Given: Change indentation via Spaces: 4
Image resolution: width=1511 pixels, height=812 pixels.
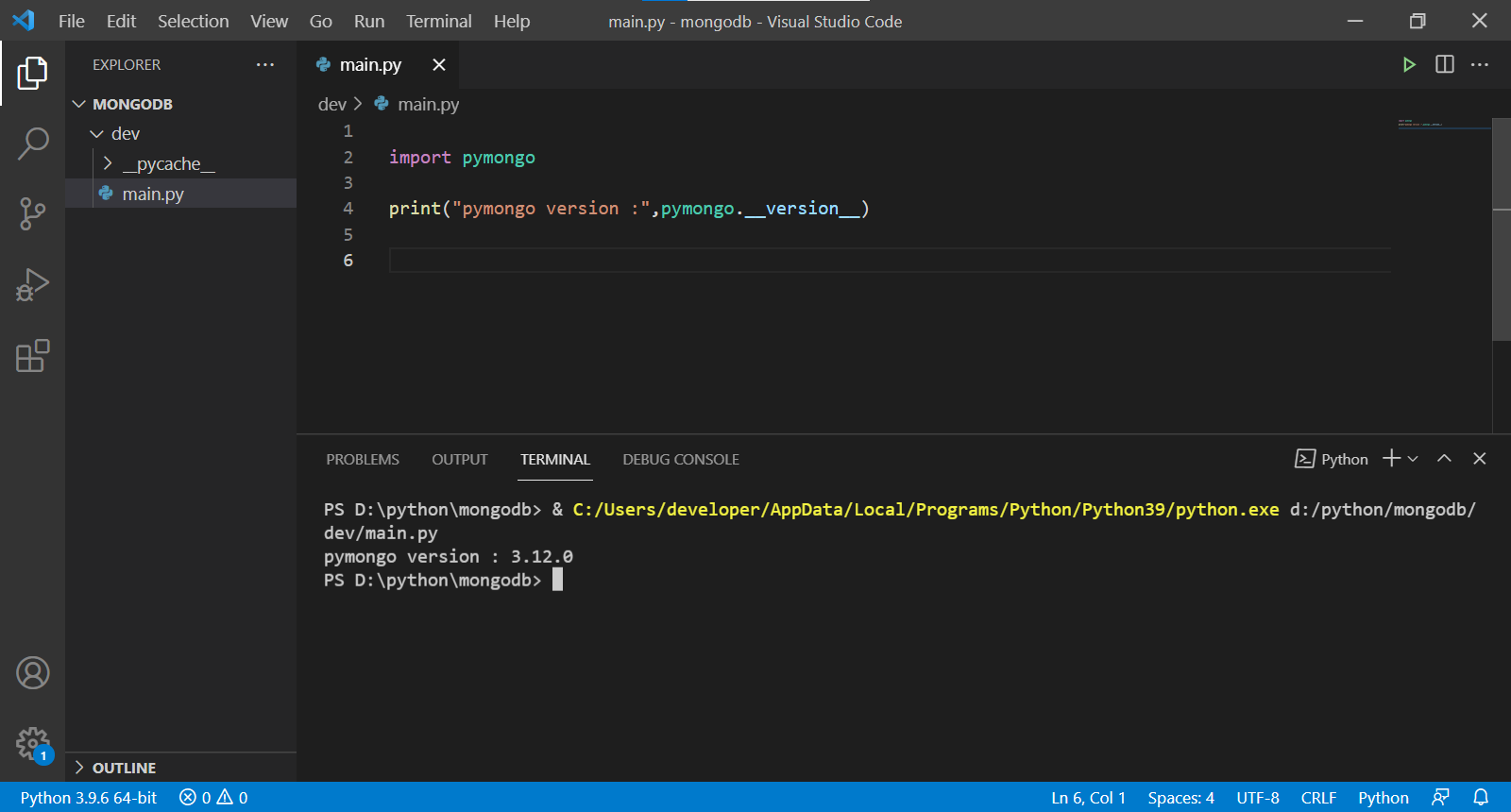Looking at the screenshot, I should pyautogui.click(x=1181, y=797).
